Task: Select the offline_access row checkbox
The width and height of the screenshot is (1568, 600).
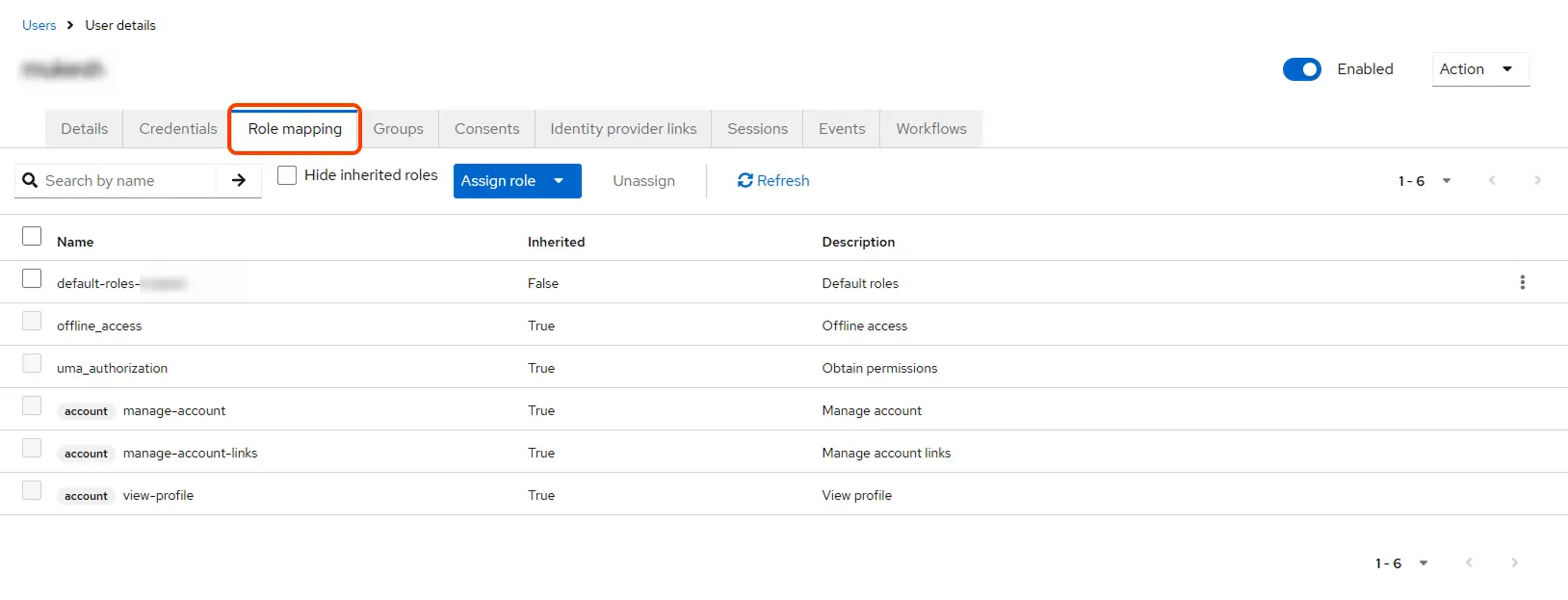Action: point(32,321)
